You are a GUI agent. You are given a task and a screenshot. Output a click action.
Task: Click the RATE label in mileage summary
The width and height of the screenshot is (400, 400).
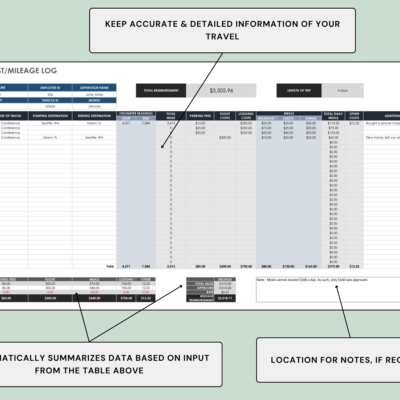click(x=201, y=292)
